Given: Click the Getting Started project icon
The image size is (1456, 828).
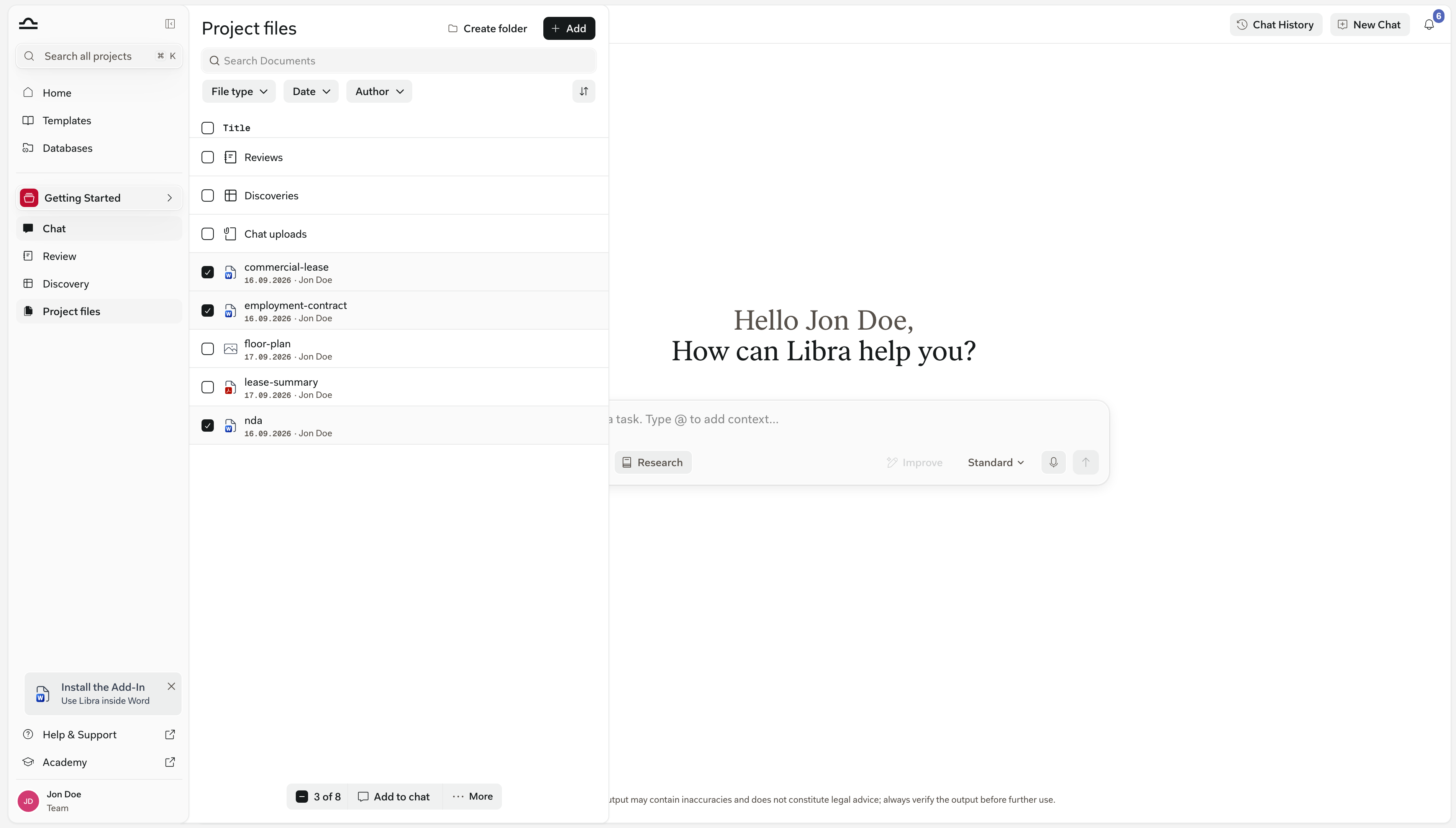Looking at the screenshot, I should 29,198.
